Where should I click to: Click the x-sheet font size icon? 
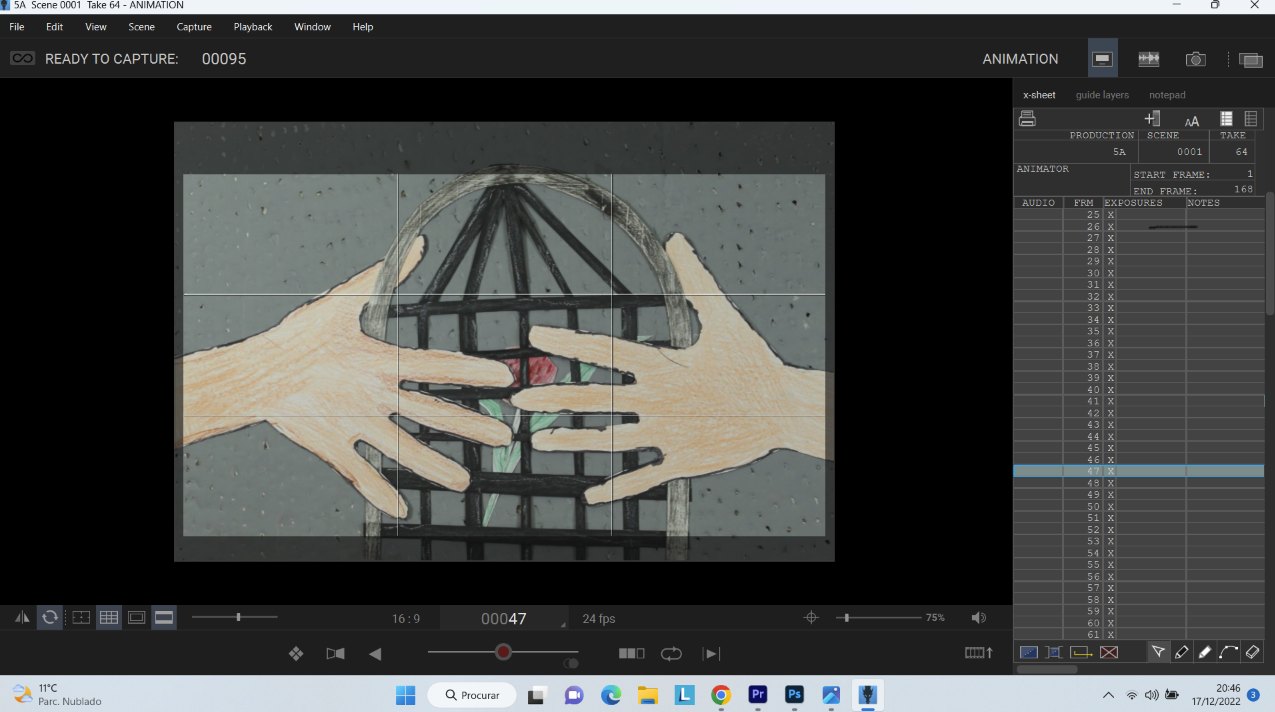tap(1191, 120)
